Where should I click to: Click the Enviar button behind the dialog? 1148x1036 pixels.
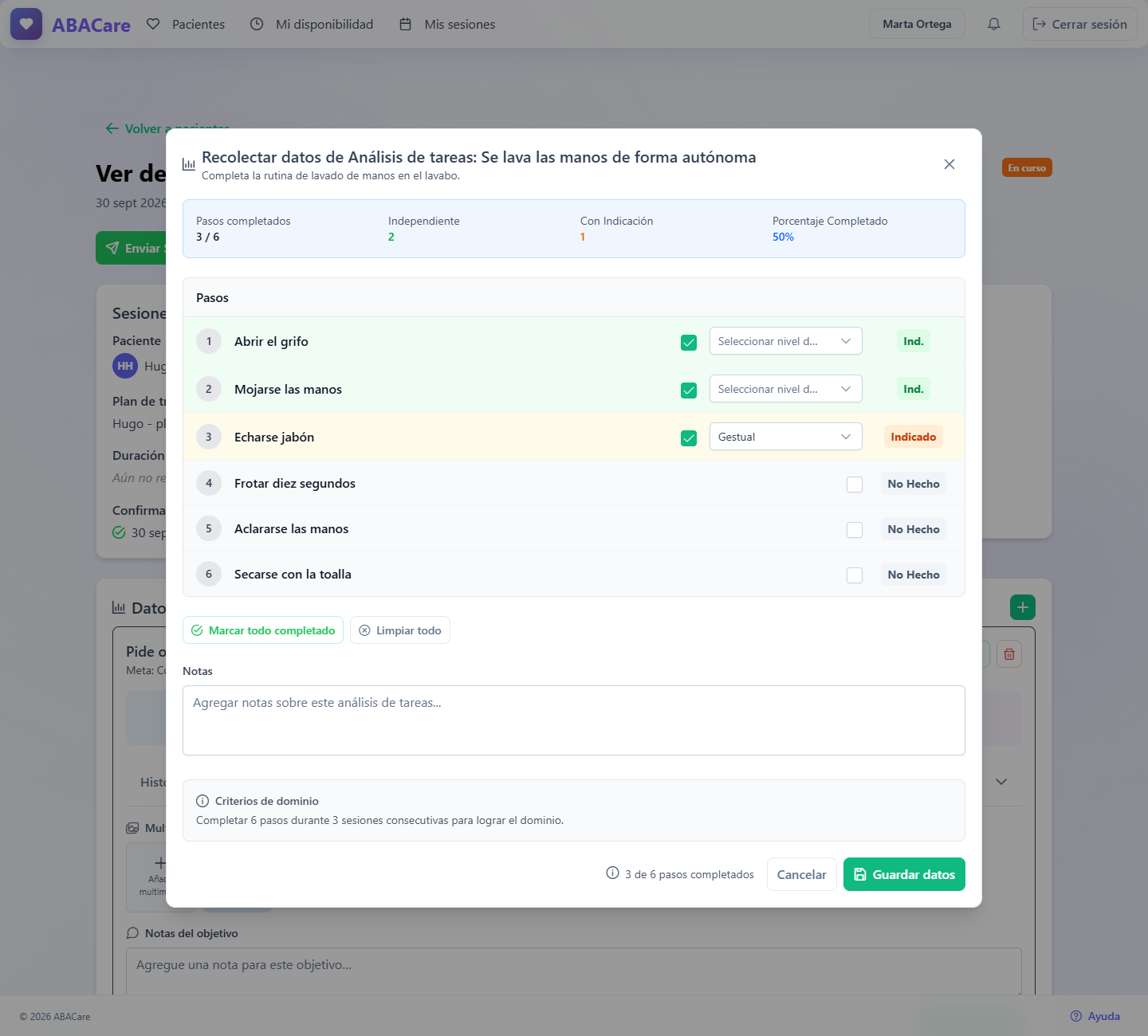pyautogui.click(x=132, y=248)
